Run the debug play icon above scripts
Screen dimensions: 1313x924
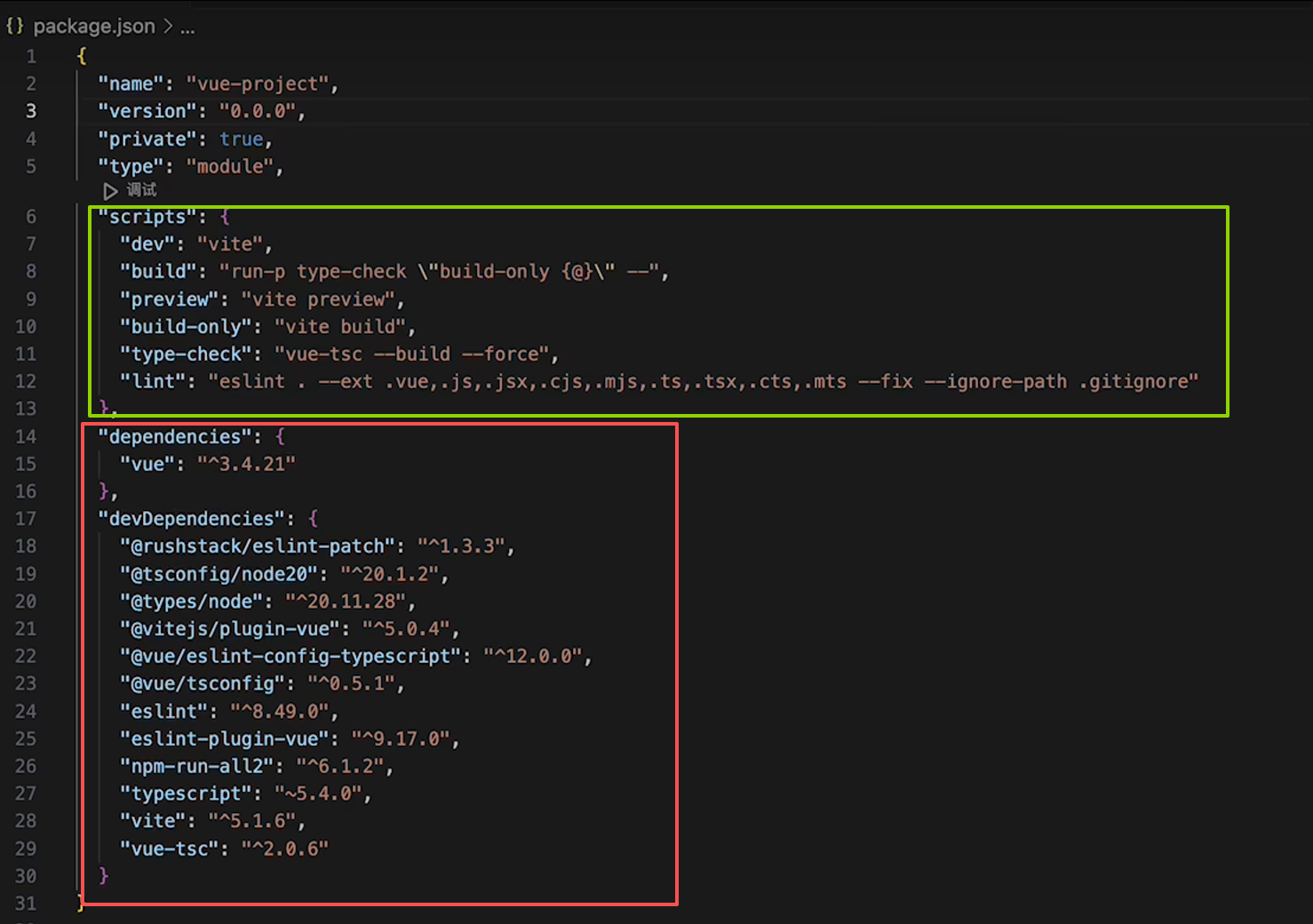pos(110,191)
